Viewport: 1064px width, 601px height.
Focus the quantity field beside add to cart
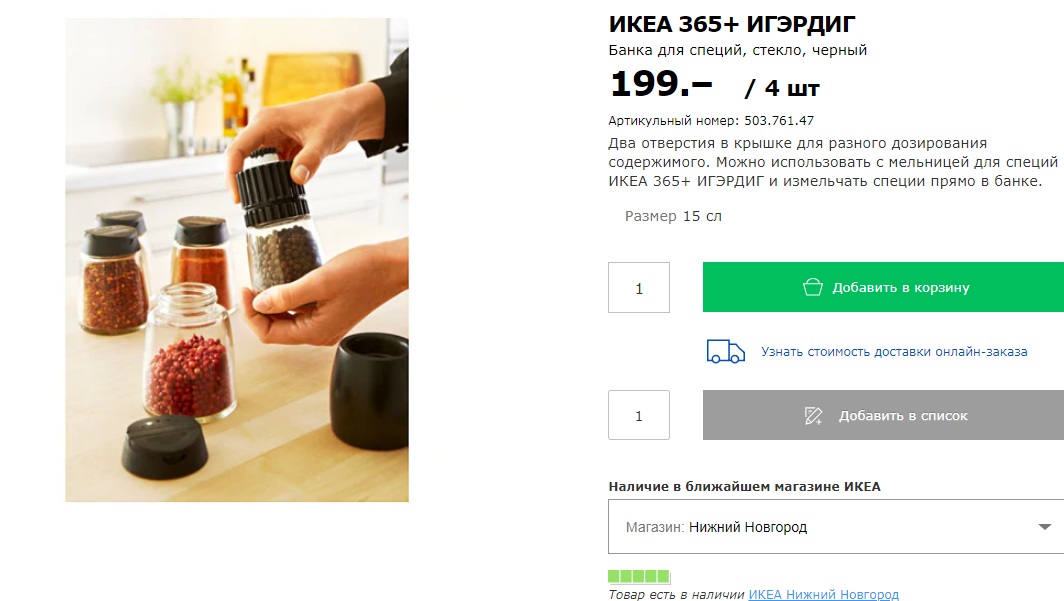639,288
